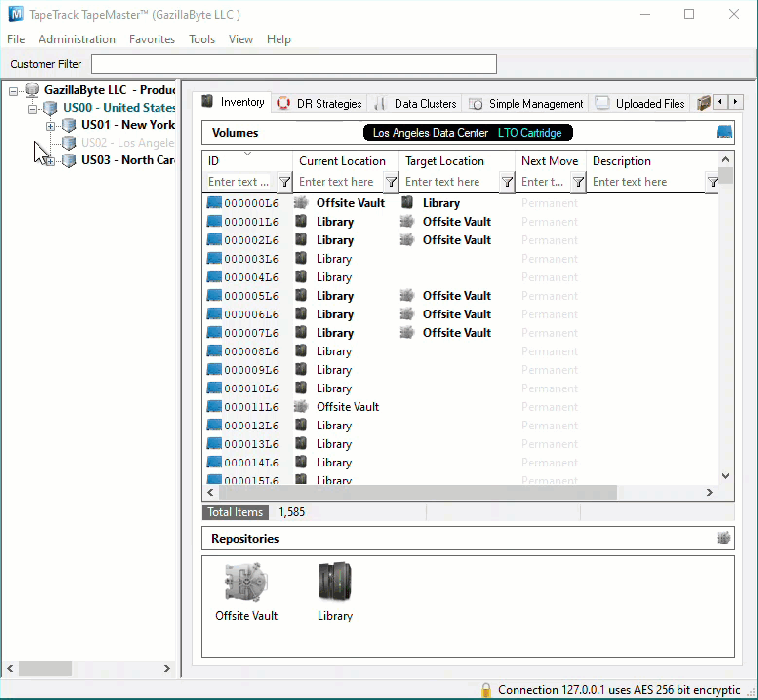
Task: Sort by the ID column header
Action: (247, 161)
